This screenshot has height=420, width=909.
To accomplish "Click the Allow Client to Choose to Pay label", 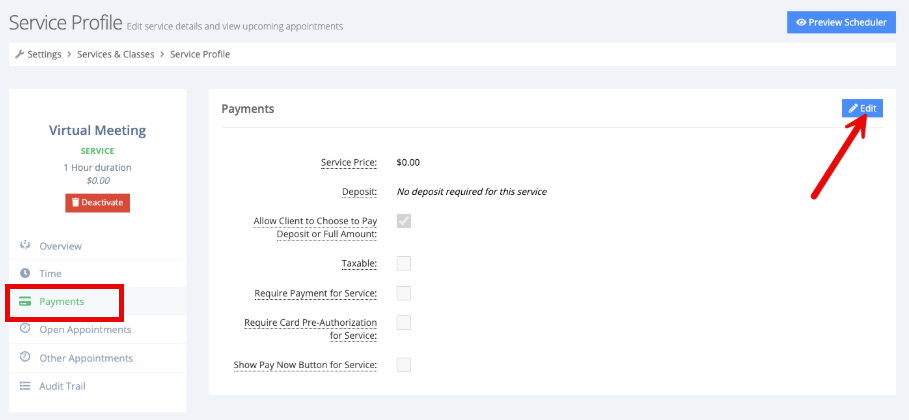I will tap(315, 227).
